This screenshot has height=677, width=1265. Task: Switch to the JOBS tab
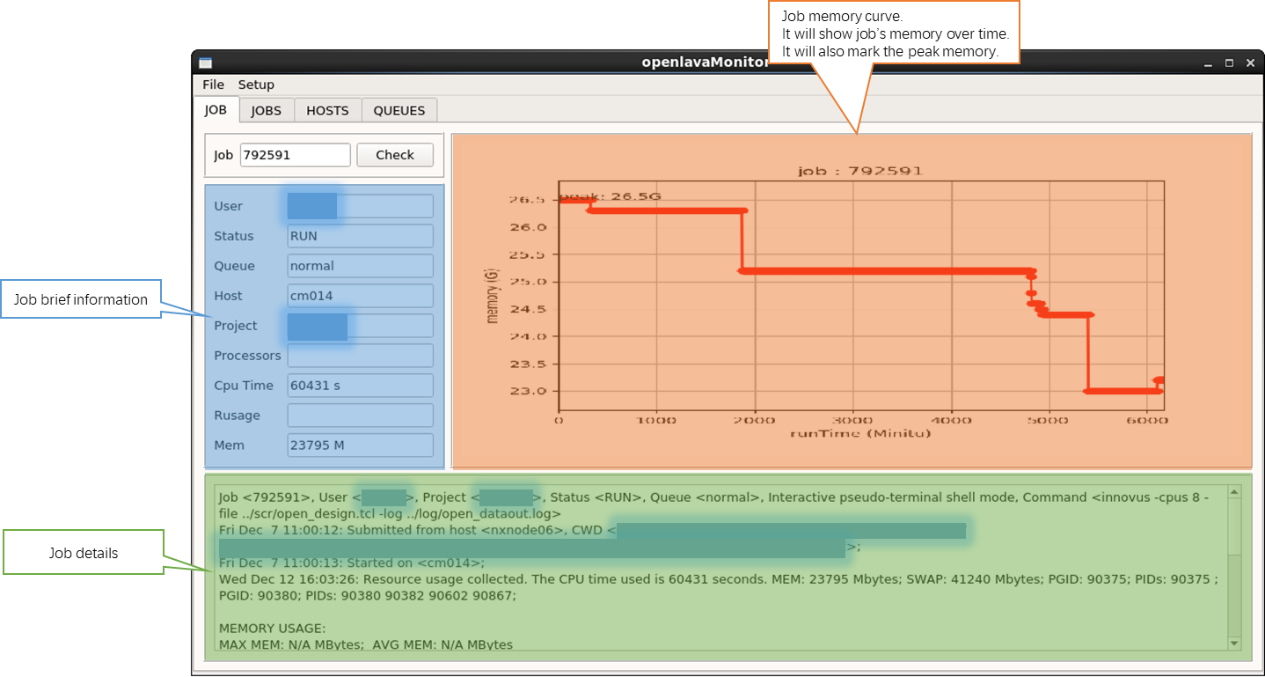[x=266, y=111]
